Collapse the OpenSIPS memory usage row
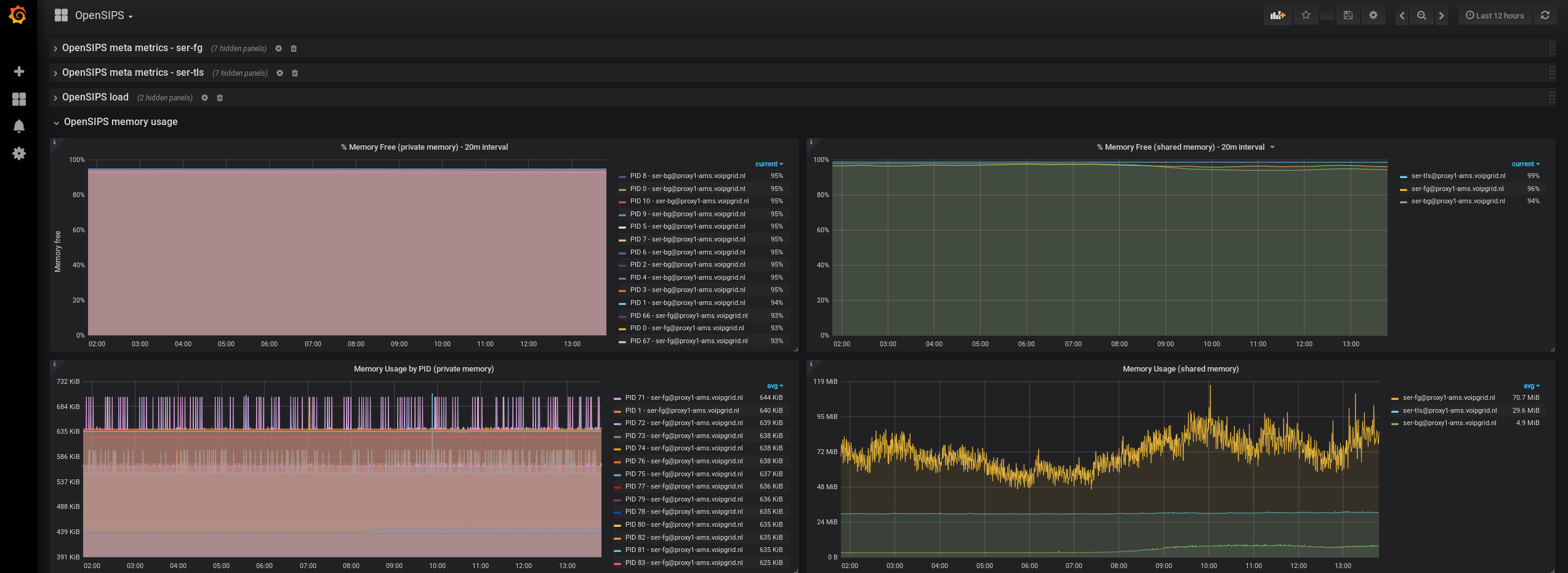The height and width of the screenshot is (573, 1568). (x=120, y=122)
